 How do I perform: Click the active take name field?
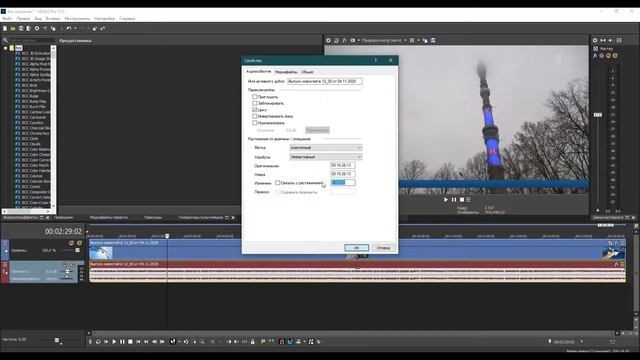pos(324,81)
